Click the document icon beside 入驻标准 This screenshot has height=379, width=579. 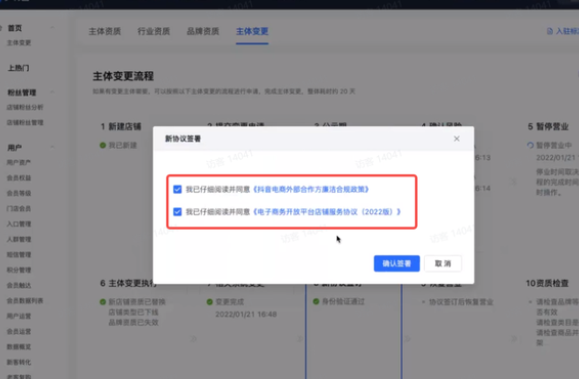click(550, 31)
